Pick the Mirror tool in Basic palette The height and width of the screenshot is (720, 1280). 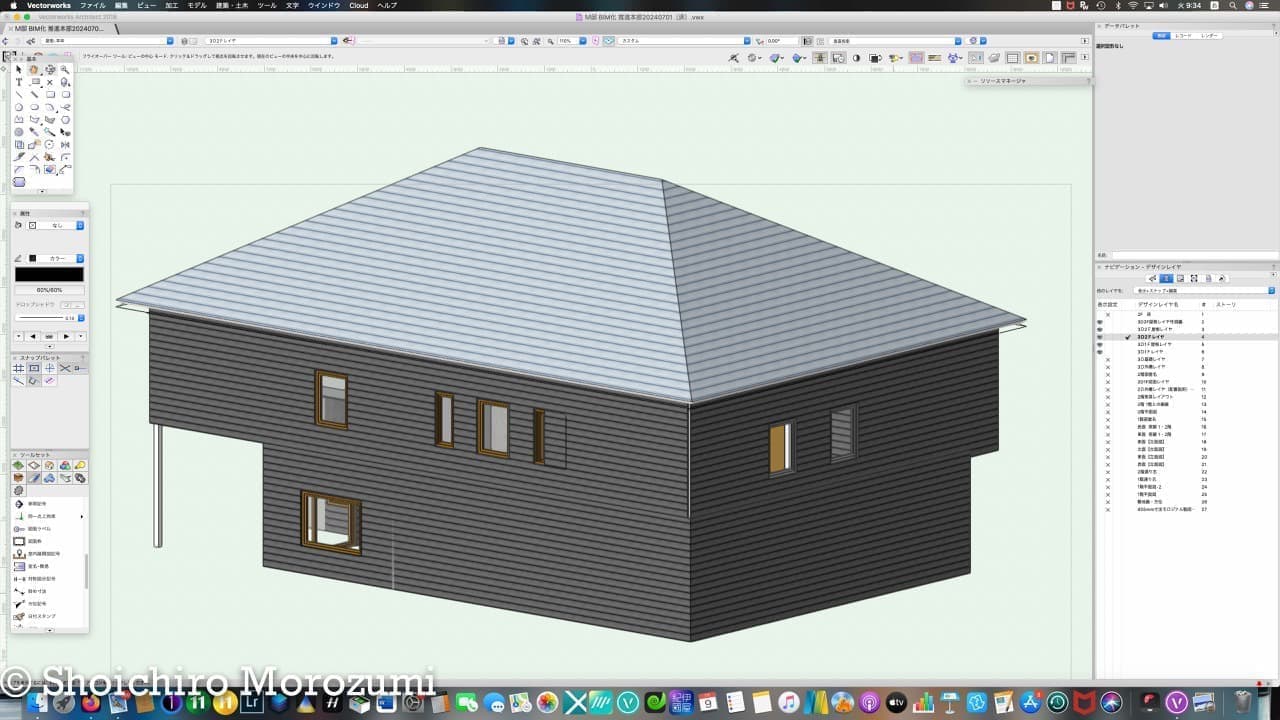coord(66,144)
